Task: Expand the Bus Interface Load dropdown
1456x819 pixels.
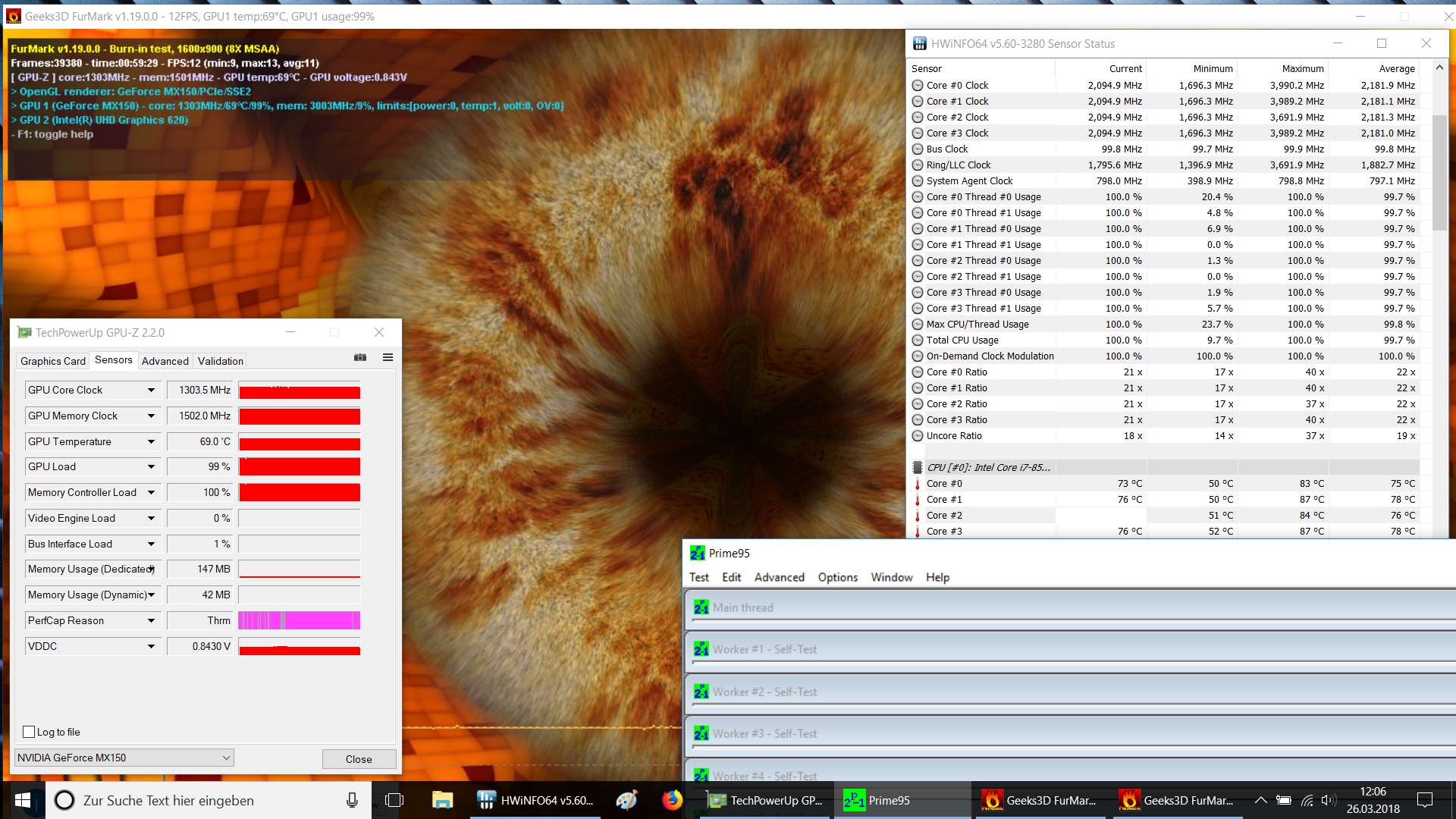Action: coord(151,544)
